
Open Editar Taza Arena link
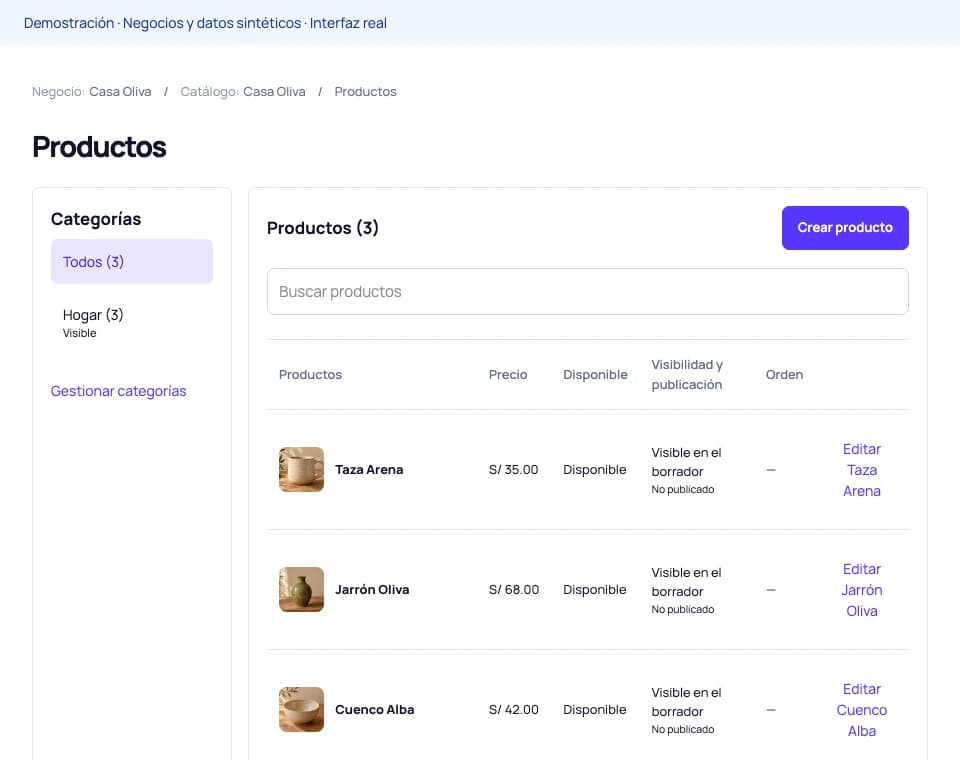[x=861, y=470]
